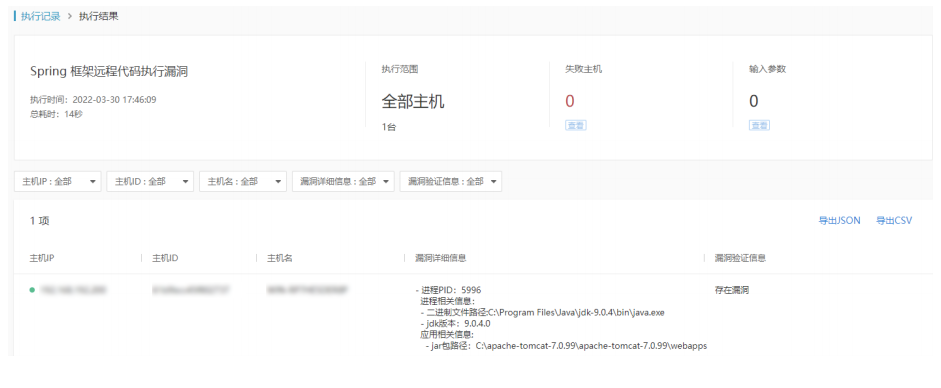The image size is (941, 388).
Task: Export results via 导出JSON link
Action: click(839, 221)
